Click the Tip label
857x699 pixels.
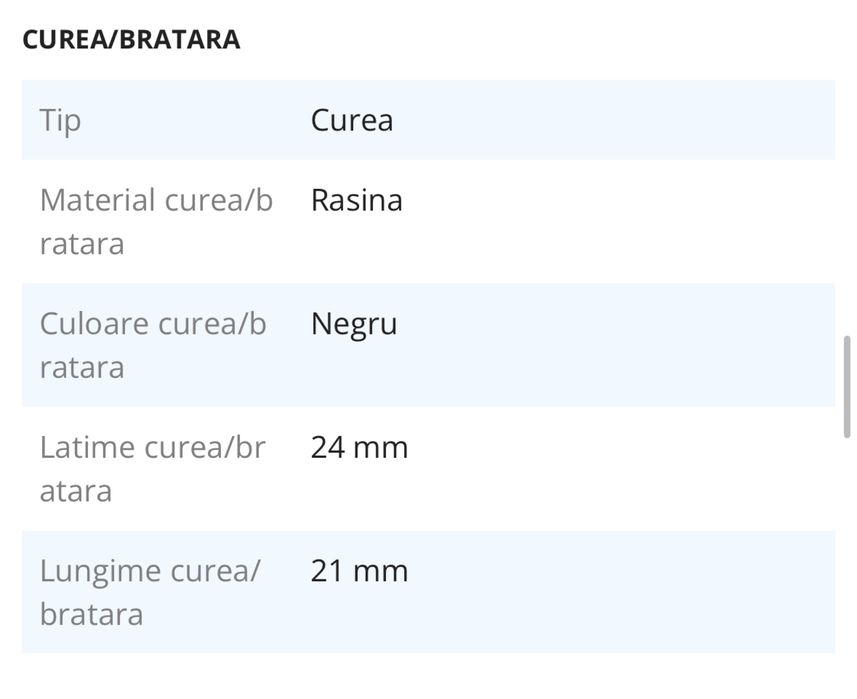pyautogui.click(x=60, y=120)
